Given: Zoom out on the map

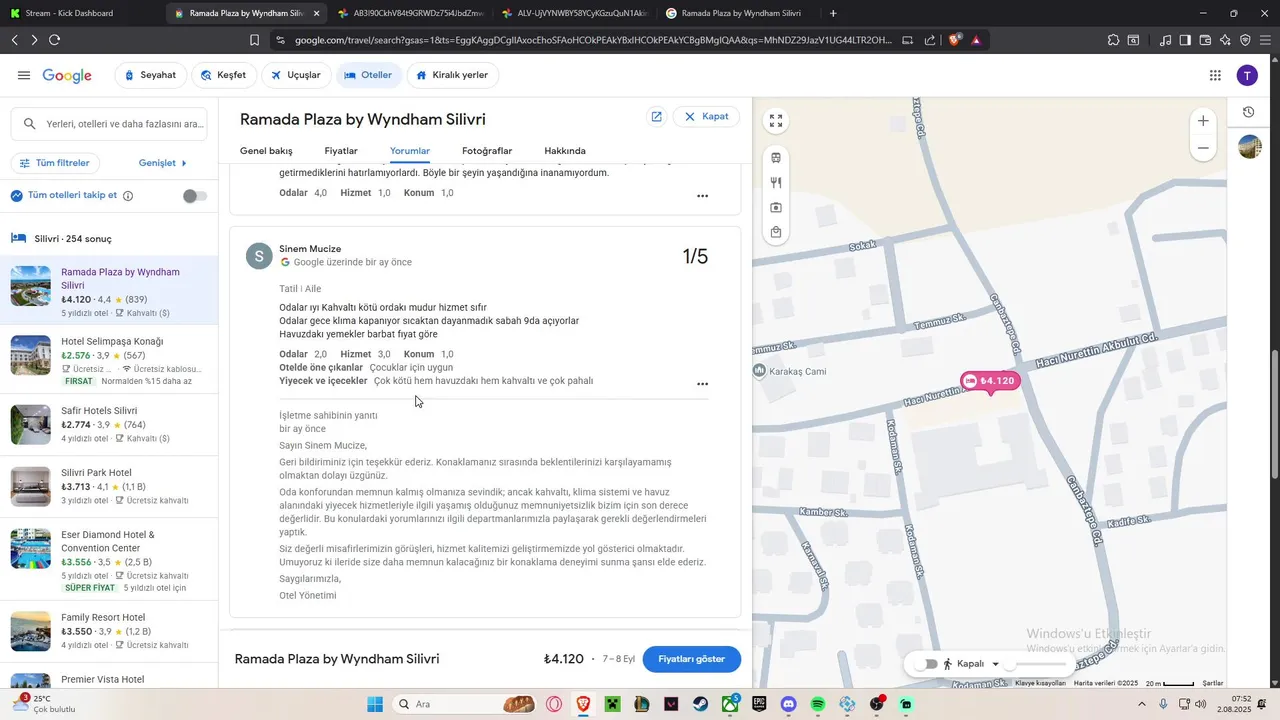Looking at the screenshot, I should point(1203,148).
